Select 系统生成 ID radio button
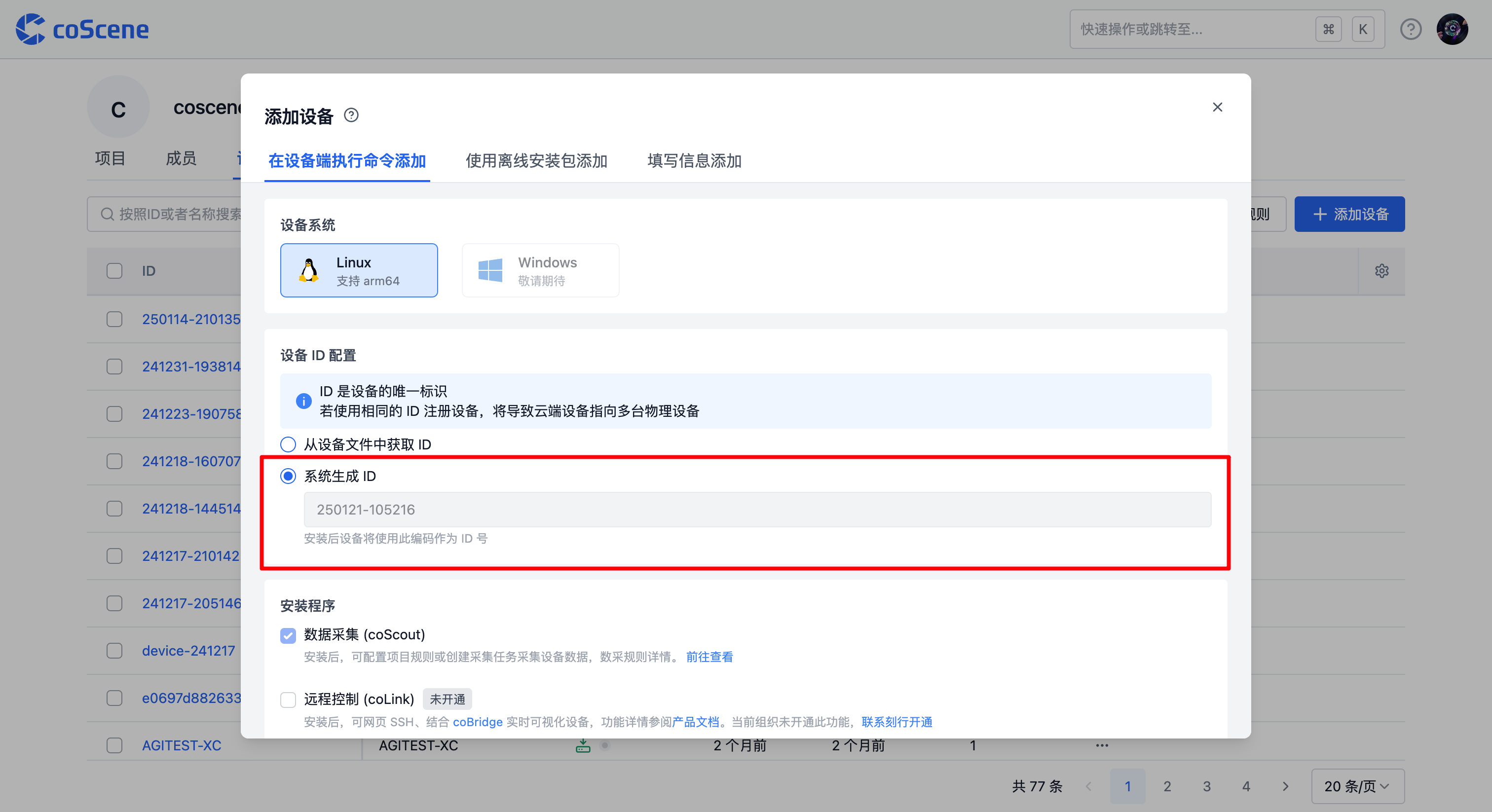1492x812 pixels. (288, 476)
